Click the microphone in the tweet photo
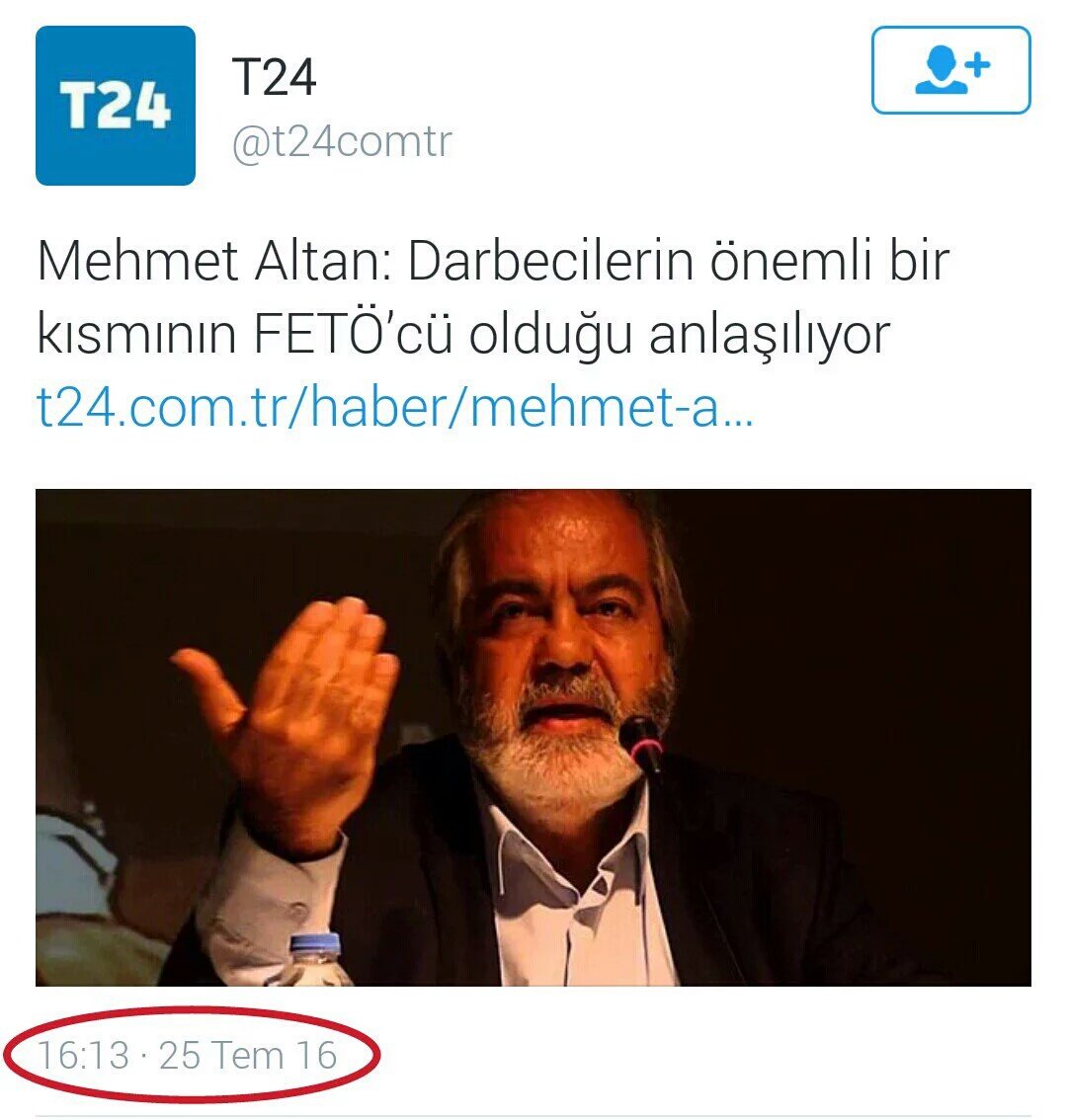This screenshot has height=1120, width=1067. pyautogui.click(x=641, y=745)
